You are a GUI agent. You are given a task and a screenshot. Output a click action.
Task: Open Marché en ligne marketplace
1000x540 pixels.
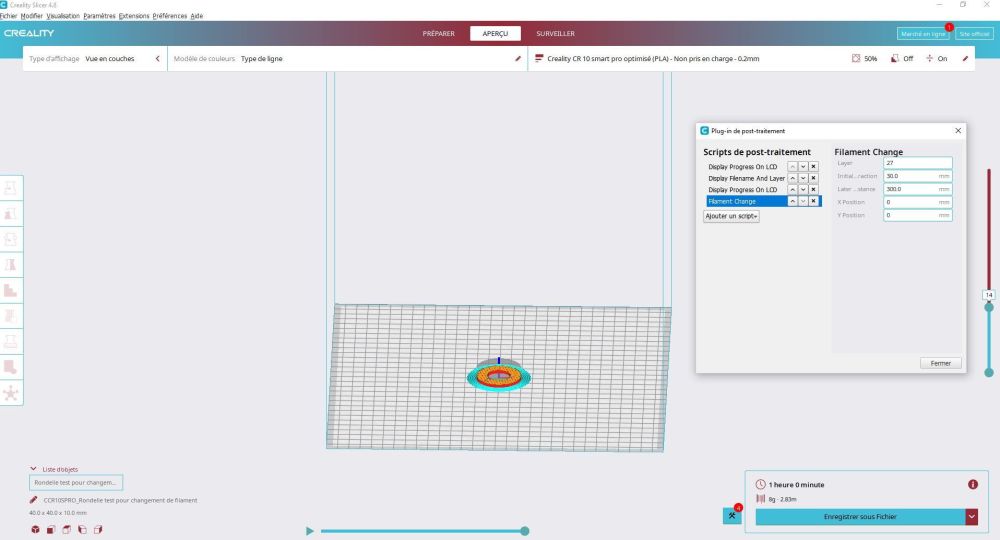click(x=923, y=34)
